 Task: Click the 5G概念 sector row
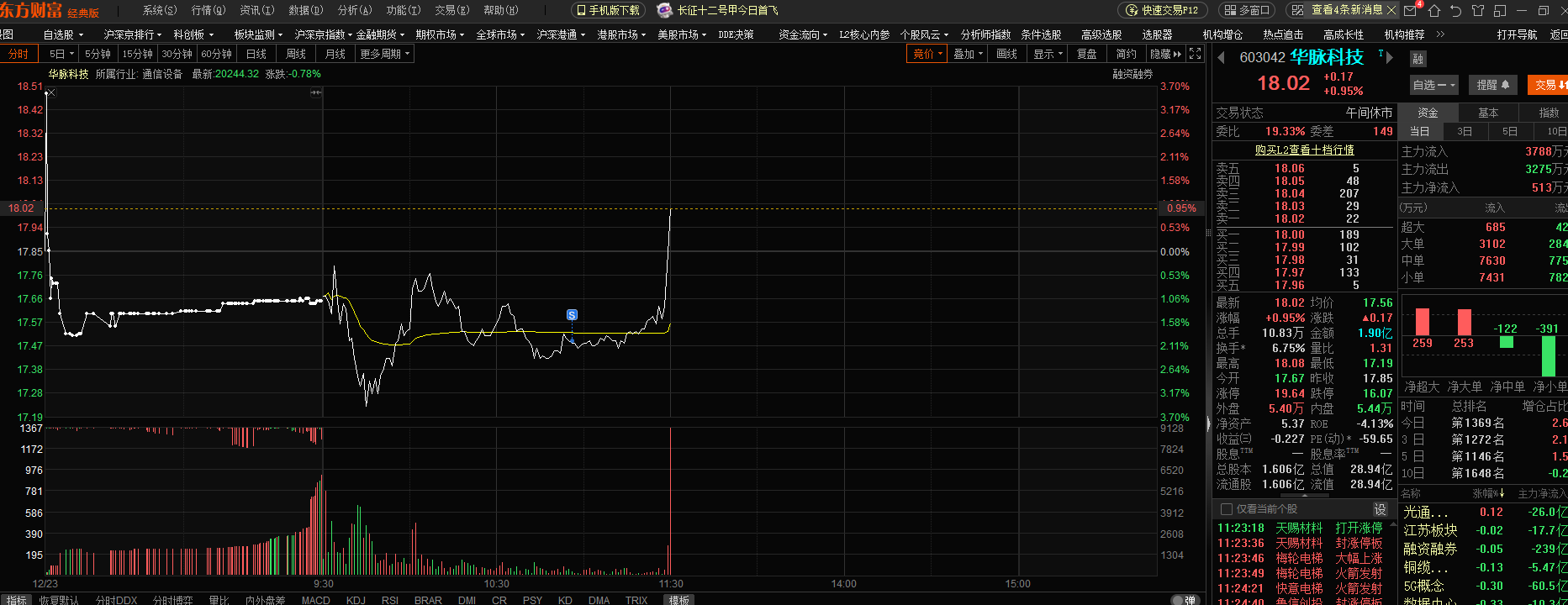[1483, 586]
